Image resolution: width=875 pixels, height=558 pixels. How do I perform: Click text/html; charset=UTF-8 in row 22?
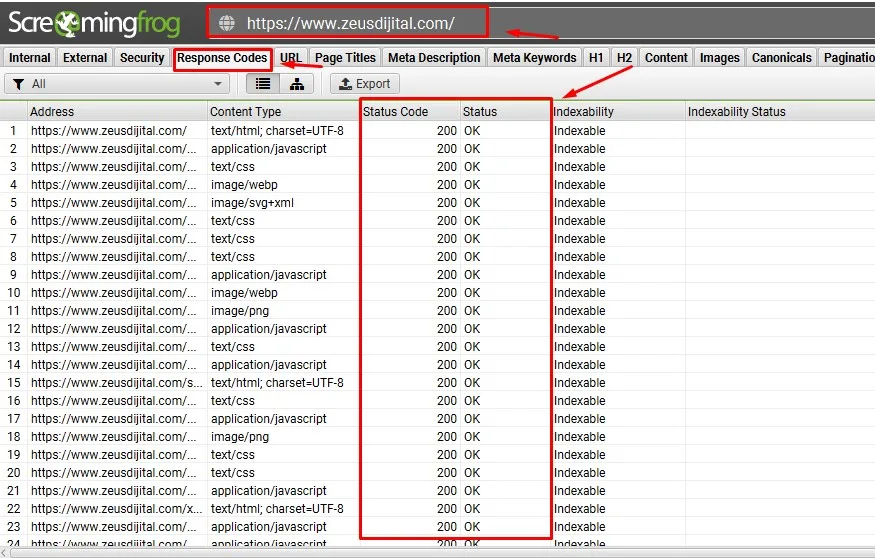277,509
